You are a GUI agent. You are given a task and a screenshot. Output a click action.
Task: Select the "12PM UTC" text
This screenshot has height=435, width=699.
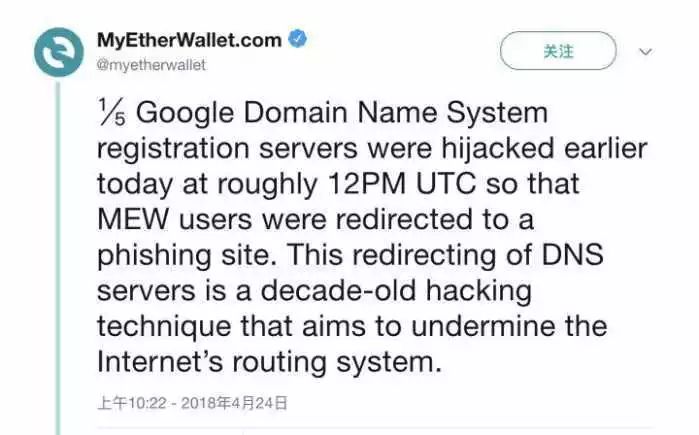tap(402, 184)
